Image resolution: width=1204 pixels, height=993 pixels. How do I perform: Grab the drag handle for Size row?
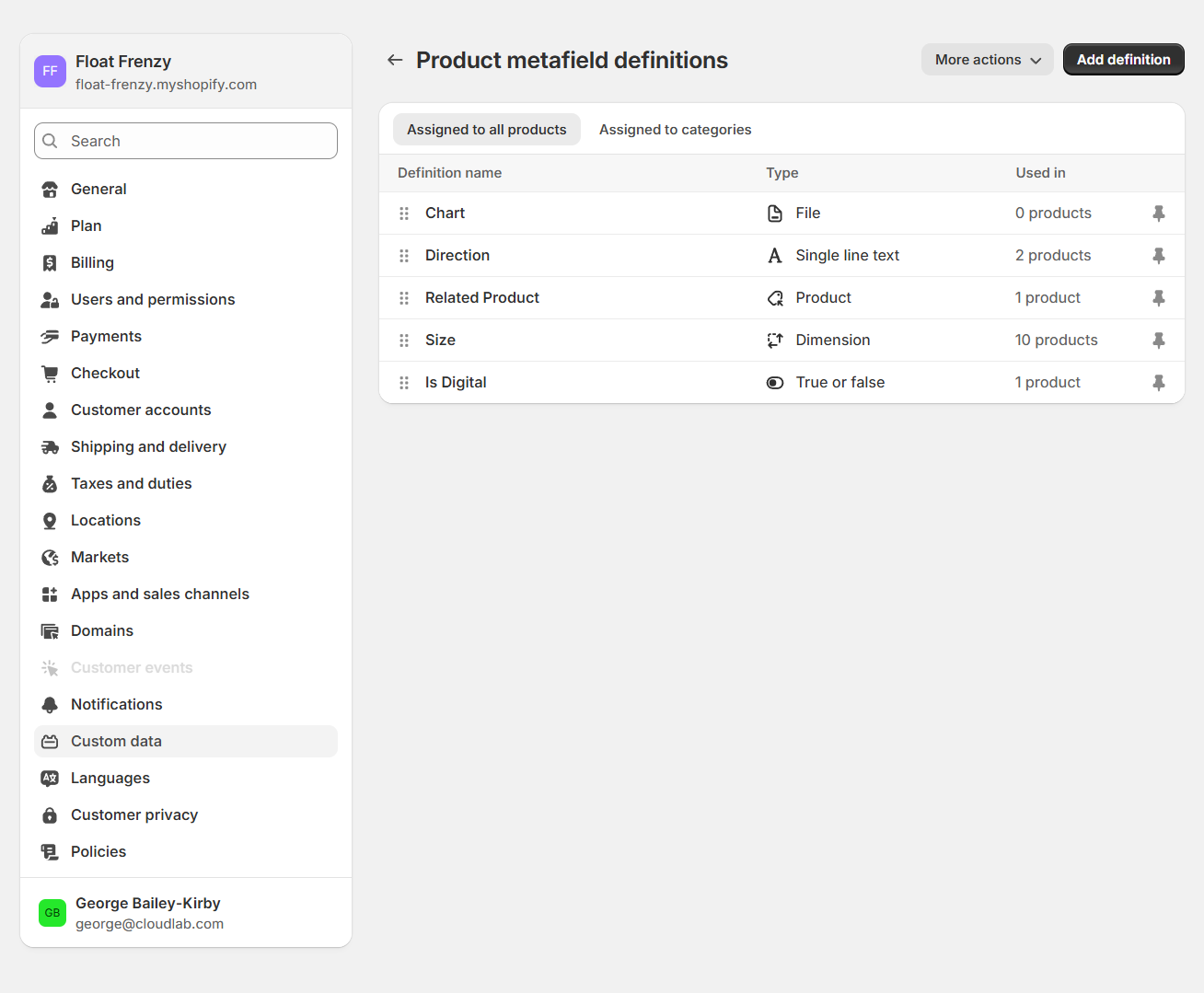[404, 341]
